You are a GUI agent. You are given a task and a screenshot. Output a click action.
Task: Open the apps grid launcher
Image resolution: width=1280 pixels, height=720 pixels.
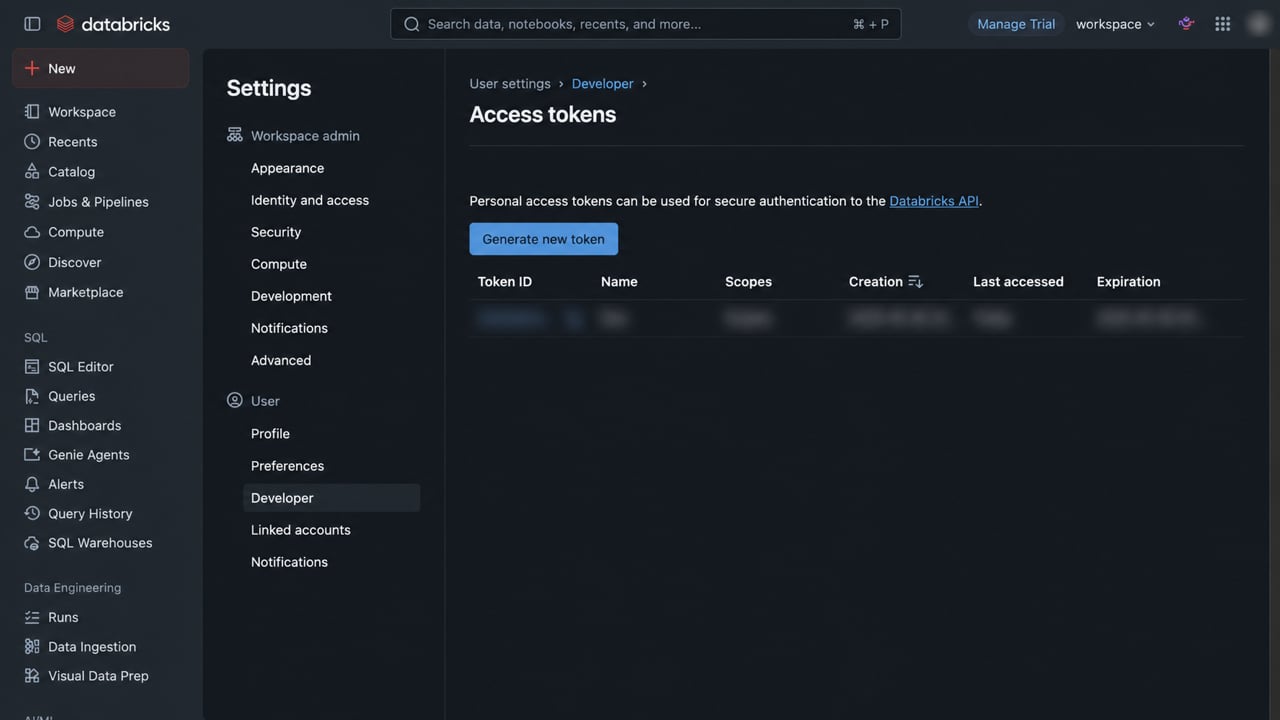point(1222,24)
